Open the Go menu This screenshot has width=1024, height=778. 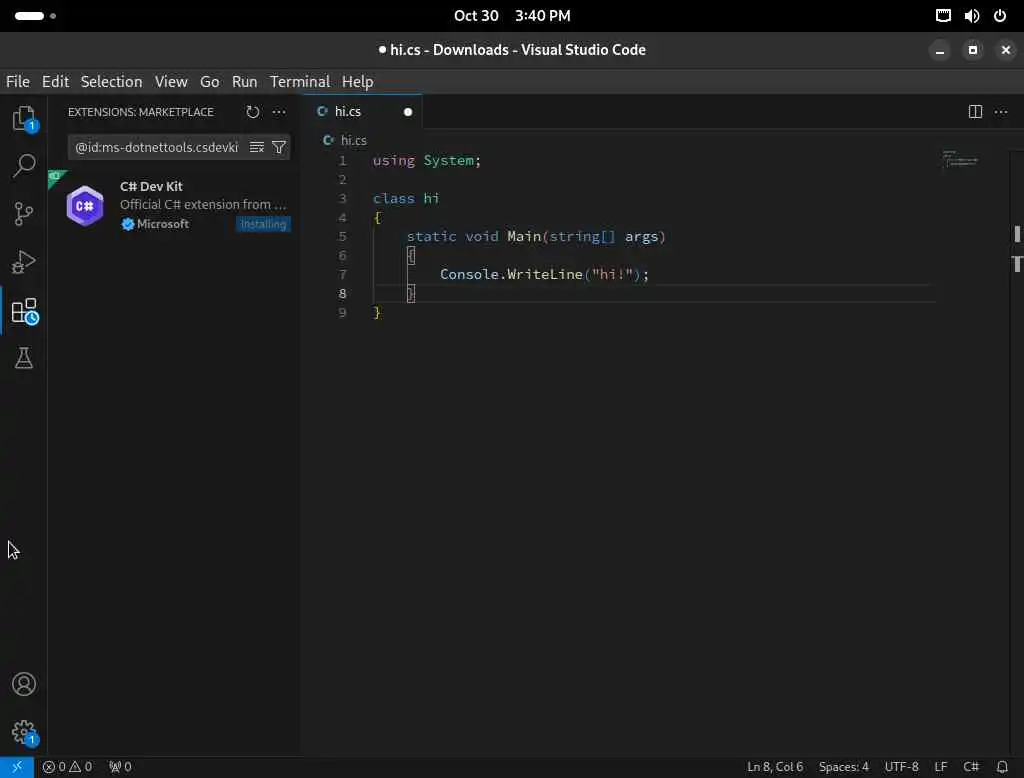pyautogui.click(x=209, y=82)
